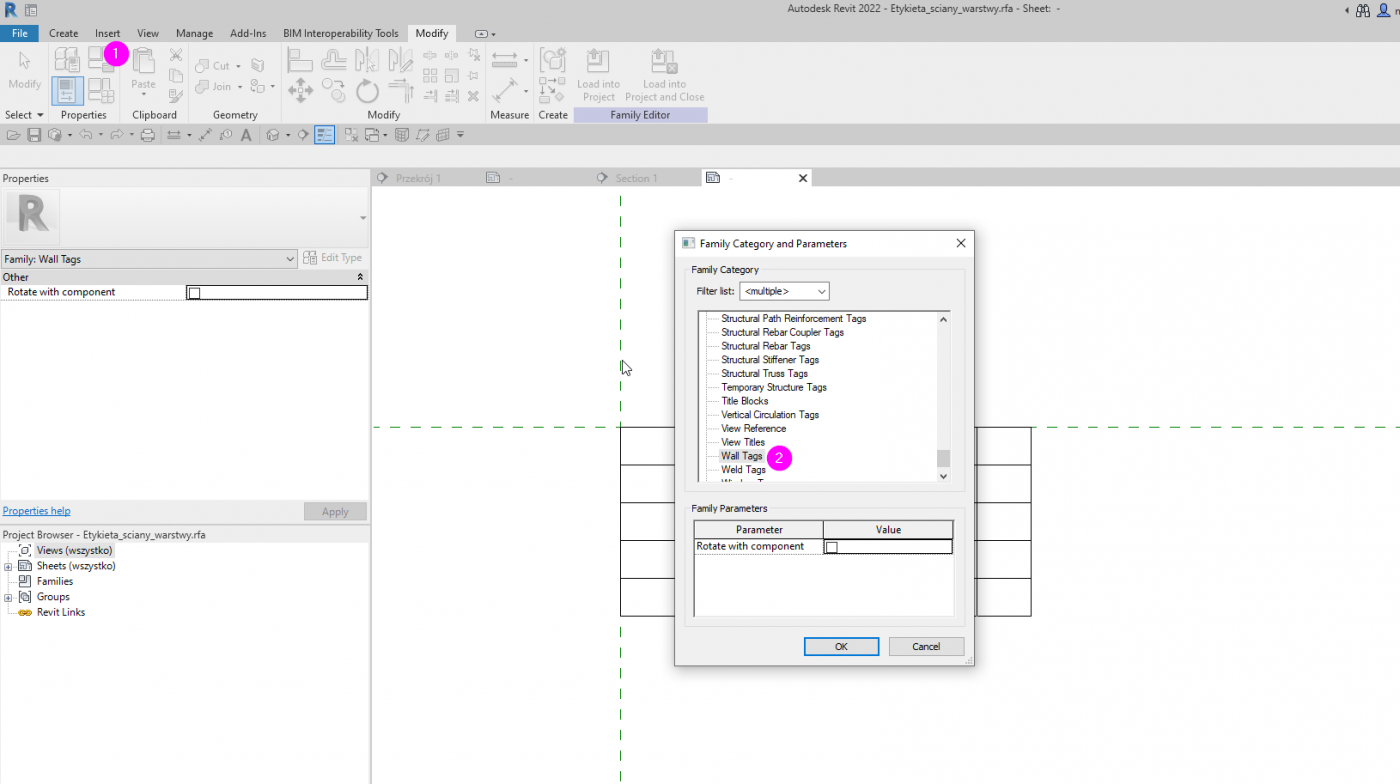
Task: Select Wall Tags in the category list
Action: [x=741, y=456]
